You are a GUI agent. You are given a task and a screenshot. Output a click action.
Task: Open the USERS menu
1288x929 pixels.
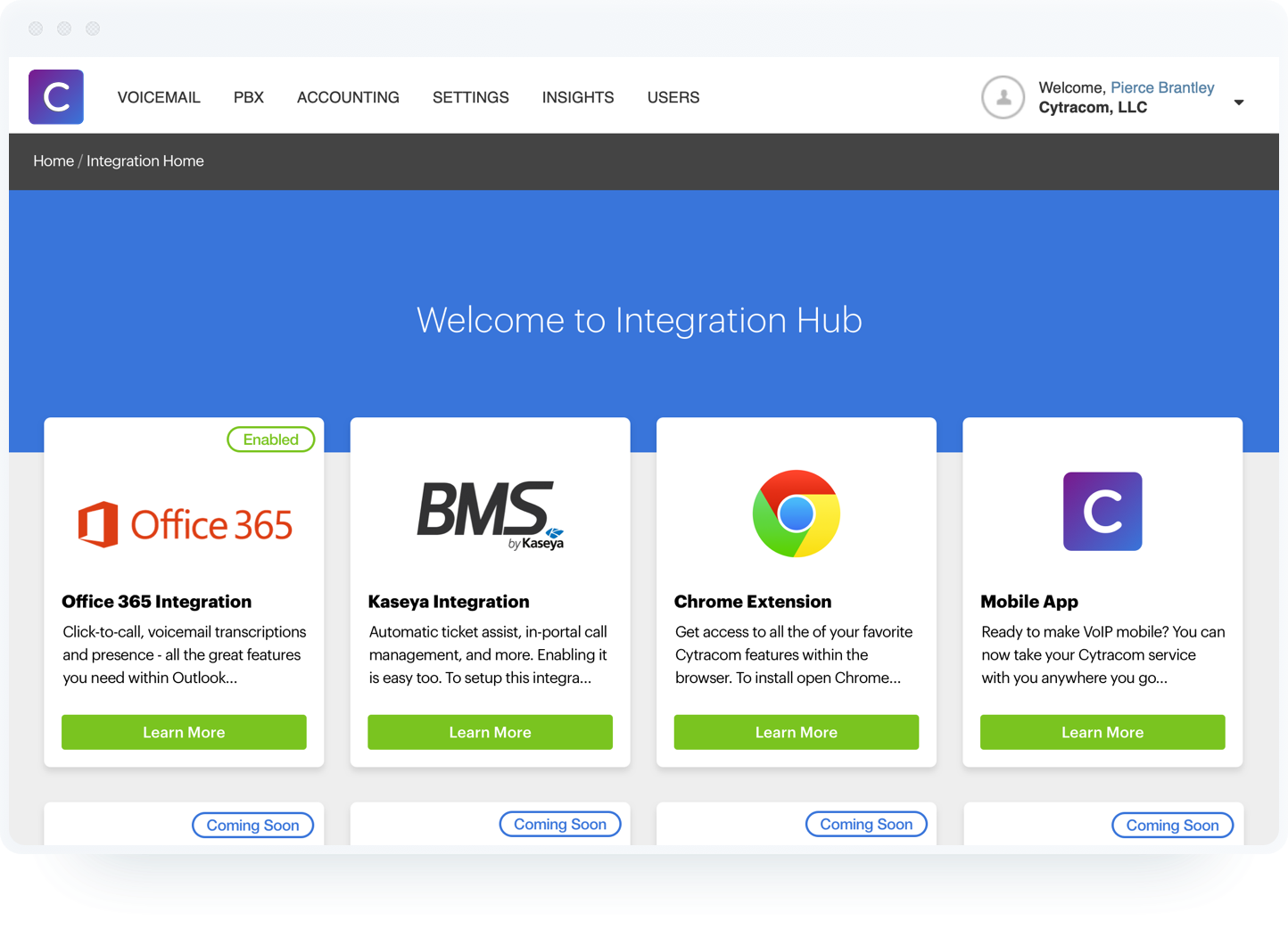673,97
